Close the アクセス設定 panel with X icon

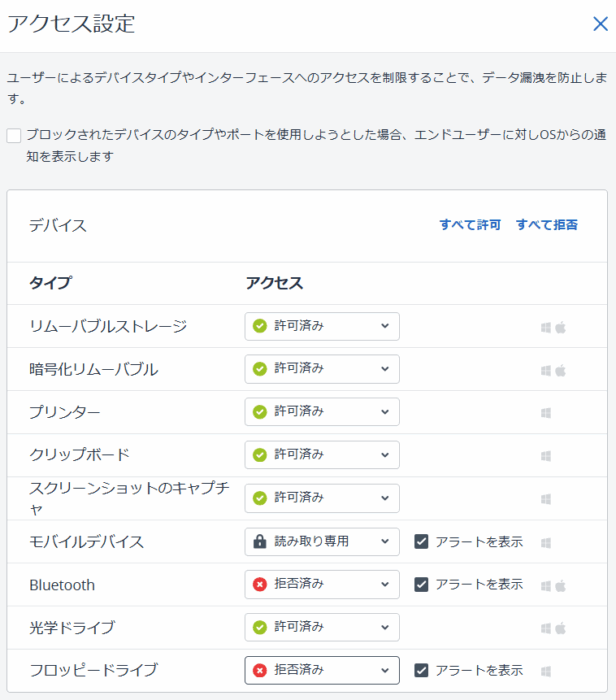pyautogui.click(x=600, y=25)
